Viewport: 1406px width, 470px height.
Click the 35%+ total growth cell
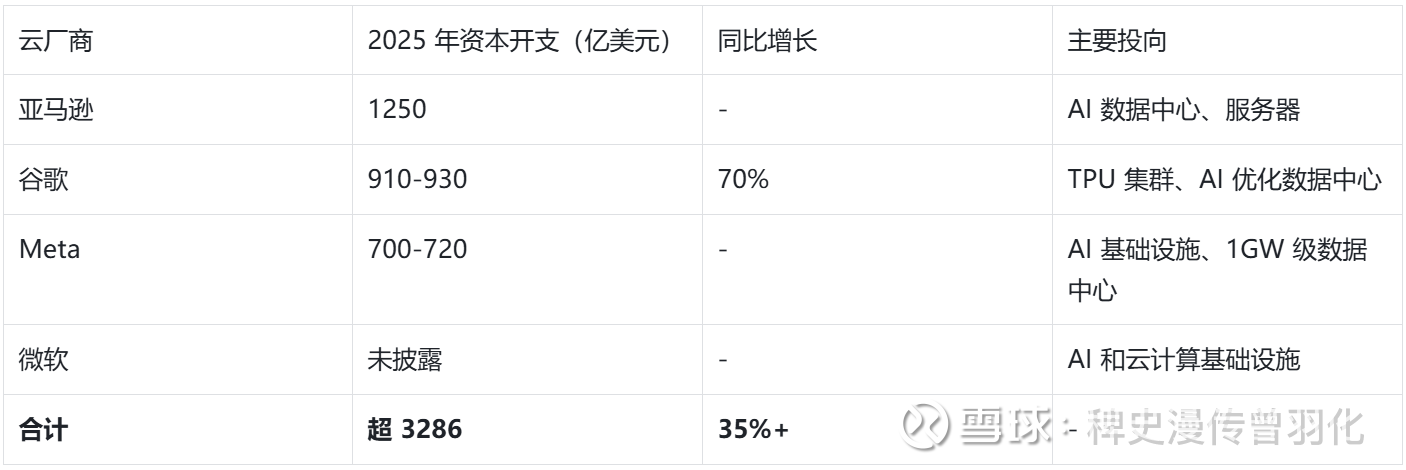click(x=753, y=429)
